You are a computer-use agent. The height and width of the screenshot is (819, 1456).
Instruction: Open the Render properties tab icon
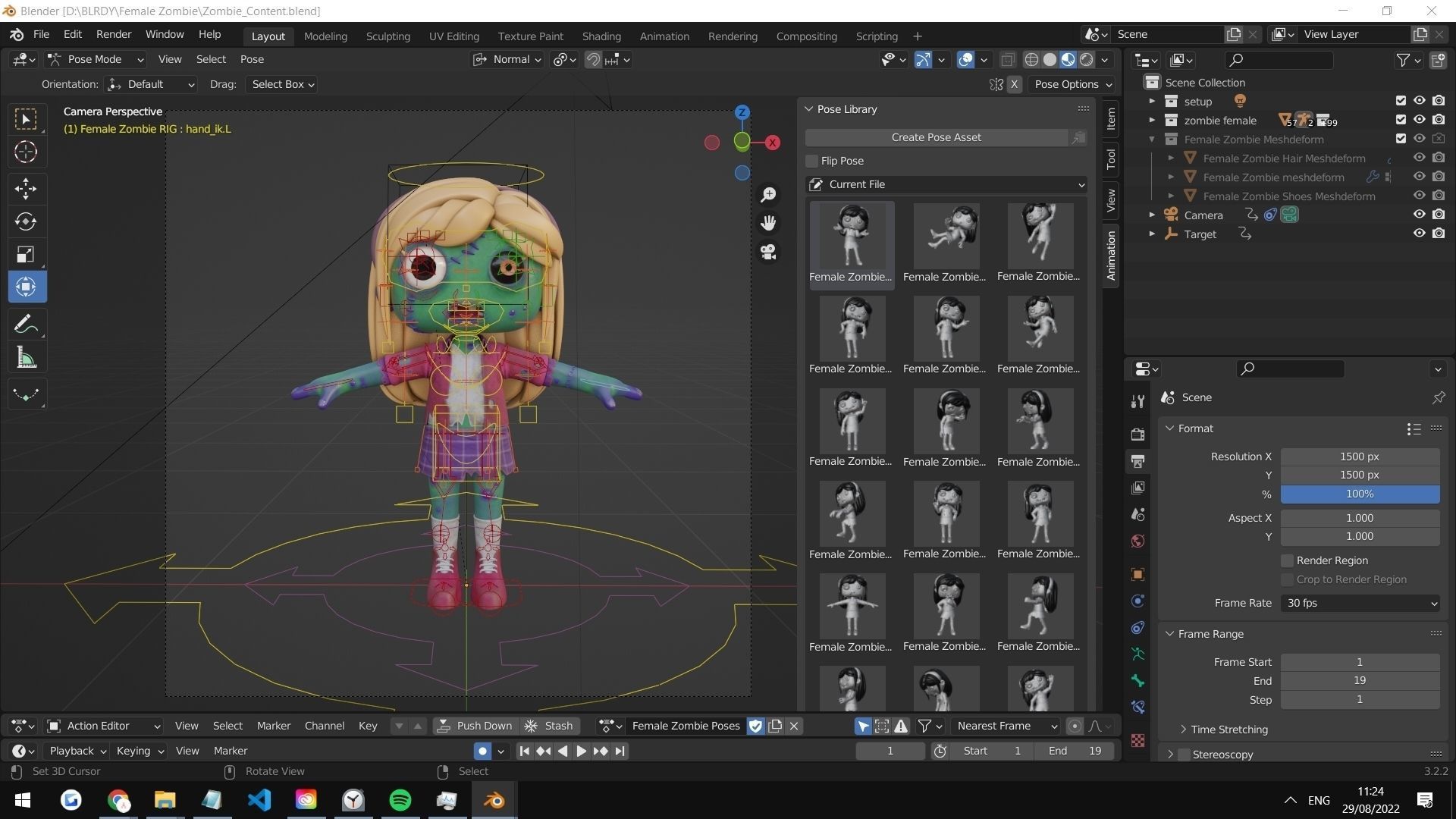click(1137, 435)
